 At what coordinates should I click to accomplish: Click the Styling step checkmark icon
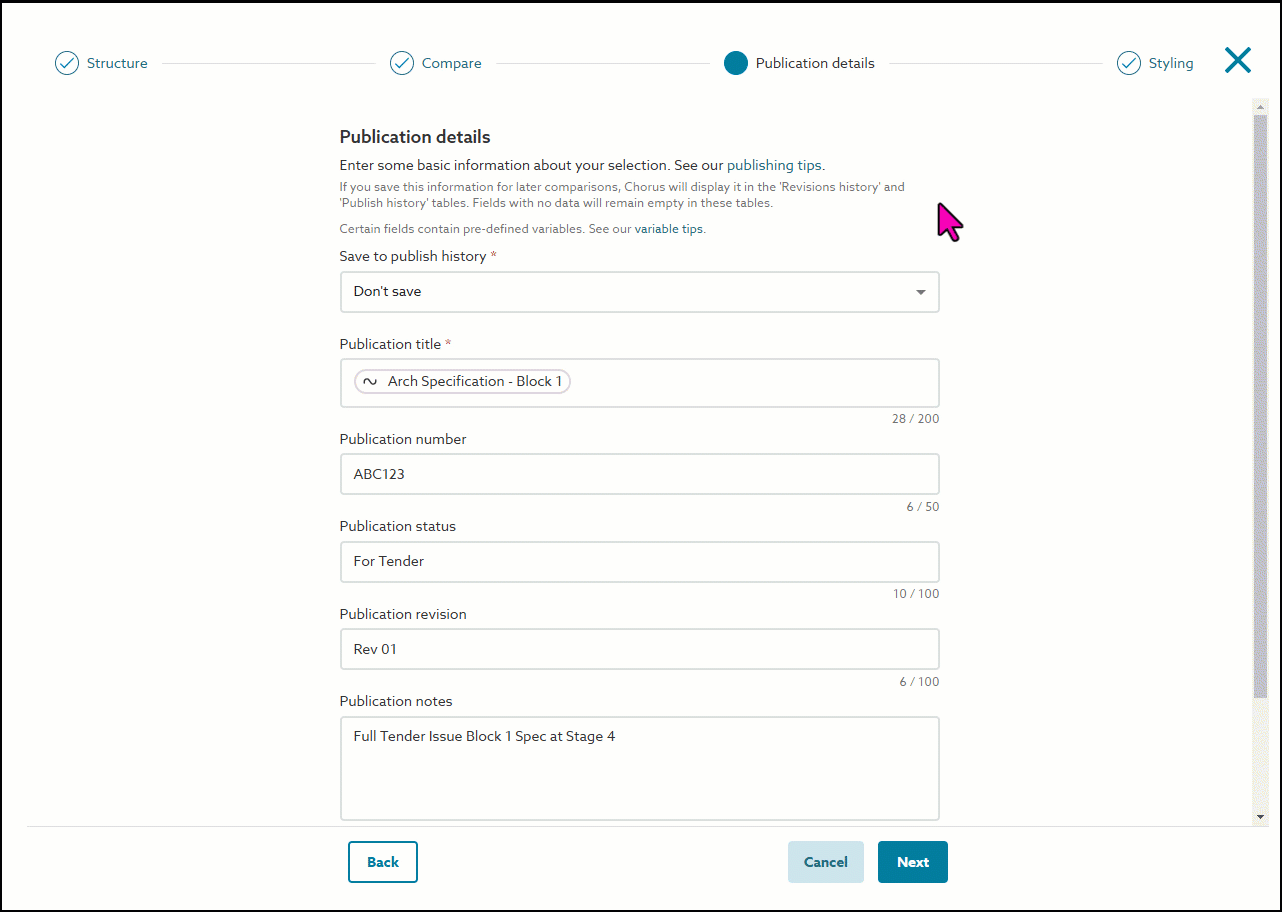pos(1129,63)
